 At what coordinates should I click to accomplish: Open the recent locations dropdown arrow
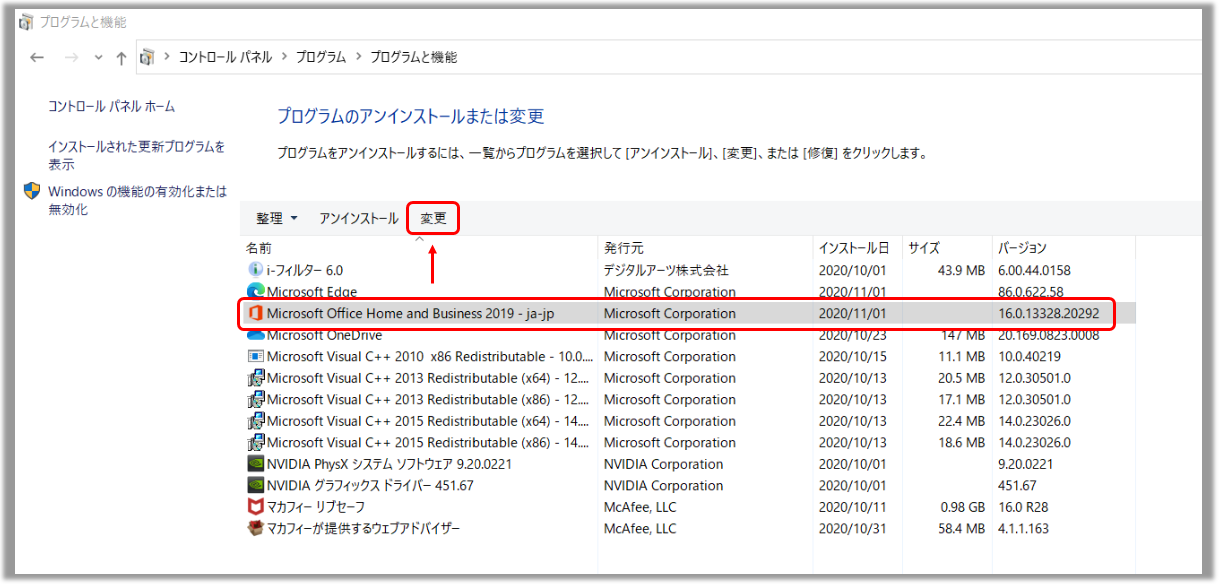98,58
